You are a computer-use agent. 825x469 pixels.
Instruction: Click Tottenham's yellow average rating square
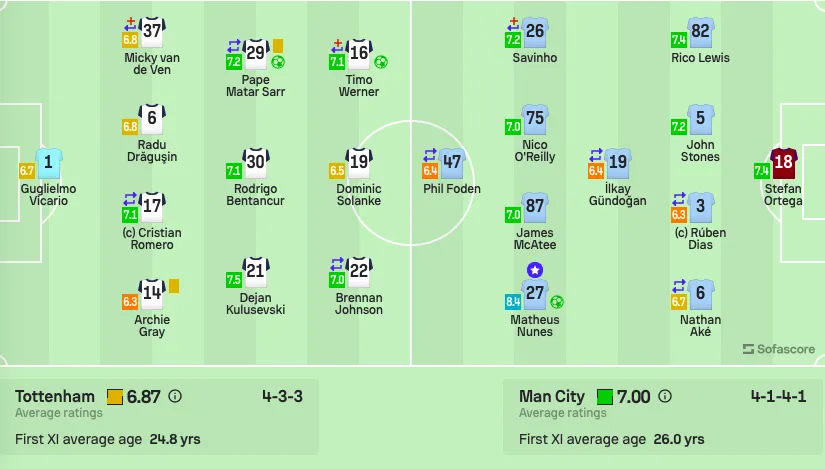[x=115, y=396]
